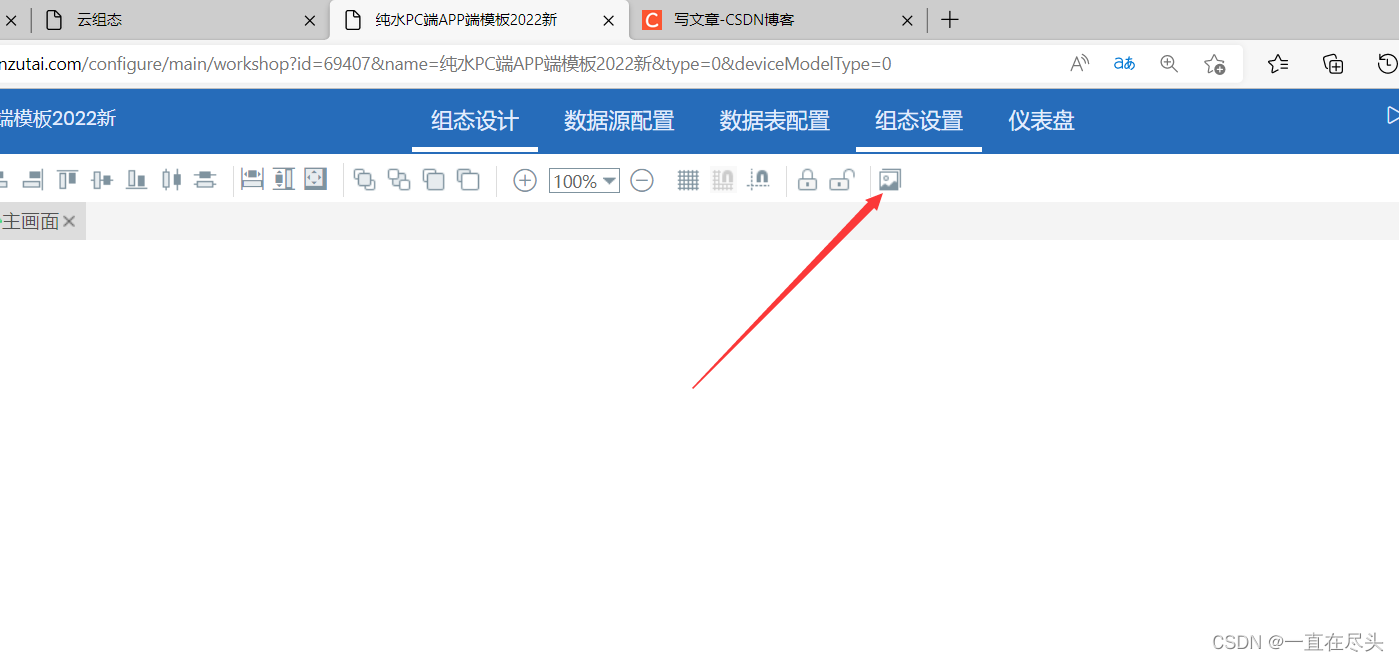Click the translate page icon
1399x662 pixels.
1124,64
